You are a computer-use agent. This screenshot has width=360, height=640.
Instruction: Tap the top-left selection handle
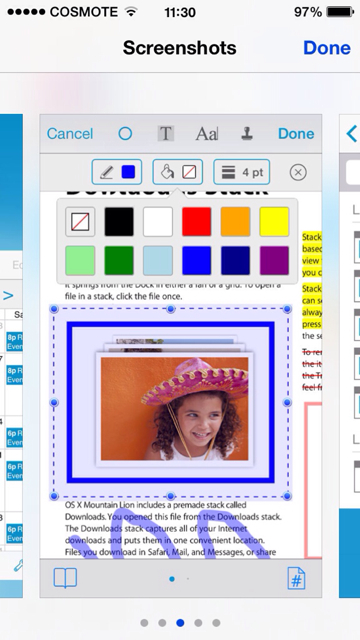point(54,309)
